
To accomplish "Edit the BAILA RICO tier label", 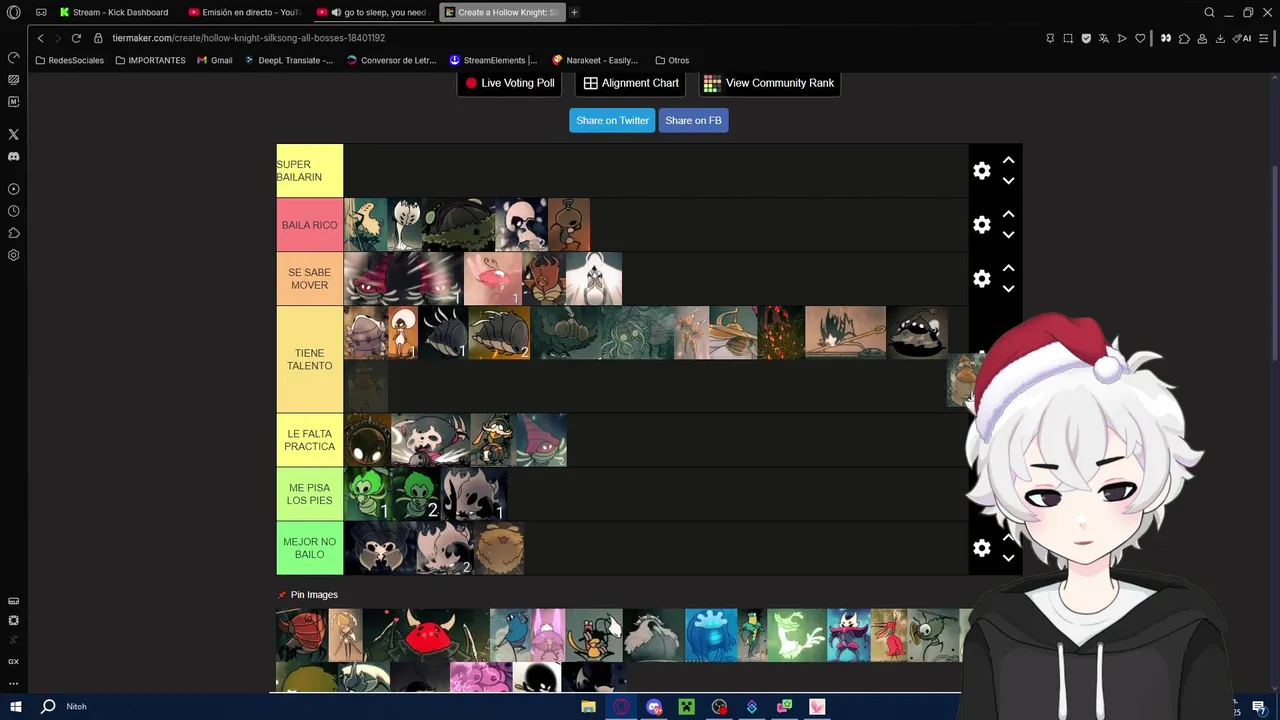I will (x=310, y=225).
